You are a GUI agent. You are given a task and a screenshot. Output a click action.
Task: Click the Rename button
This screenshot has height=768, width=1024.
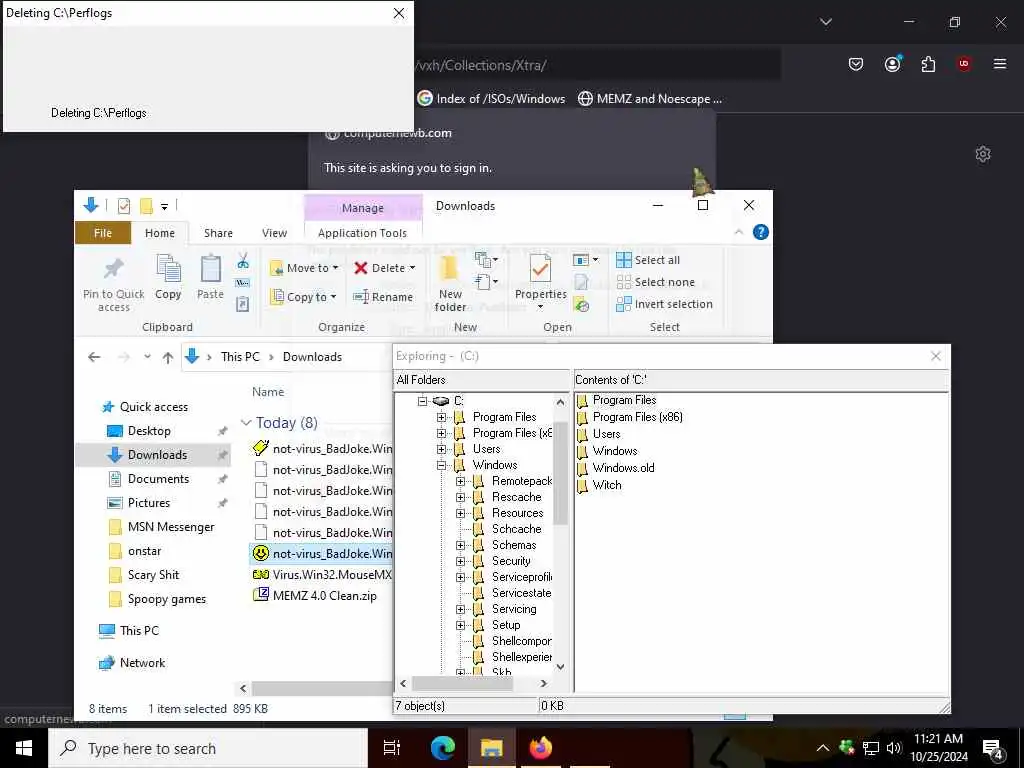pyautogui.click(x=383, y=296)
